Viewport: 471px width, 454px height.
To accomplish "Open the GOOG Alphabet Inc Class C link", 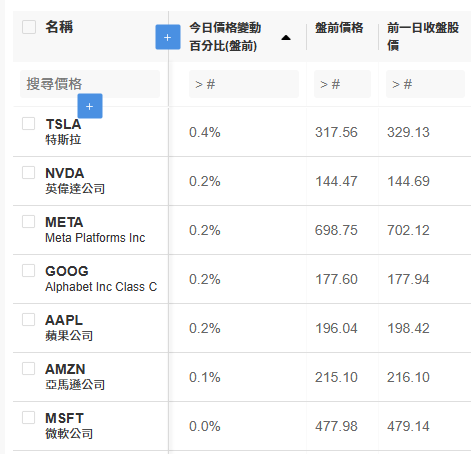I will [101, 279].
